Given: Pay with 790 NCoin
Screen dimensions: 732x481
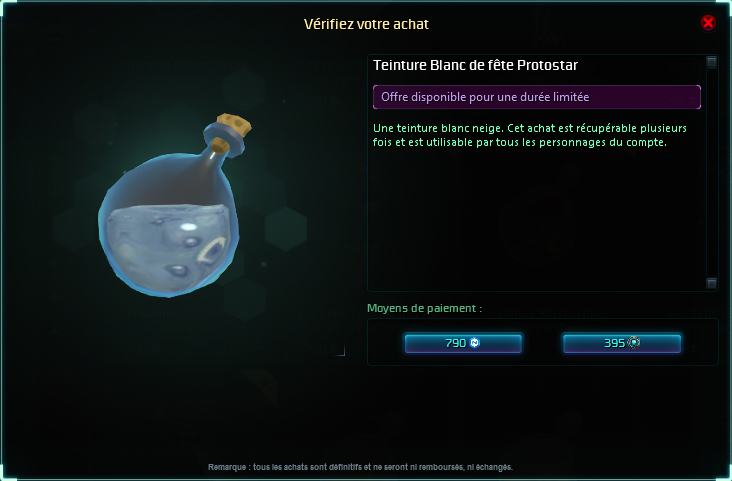Looking at the screenshot, I should pos(463,343).
